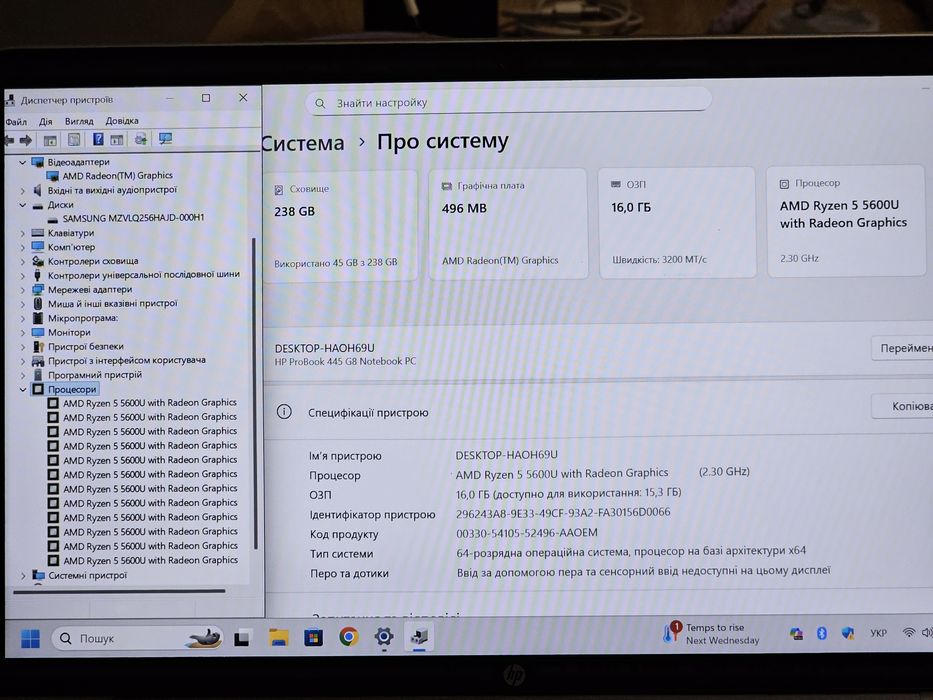Open Microsoft Store from the taskbar

tap(314, 638)
